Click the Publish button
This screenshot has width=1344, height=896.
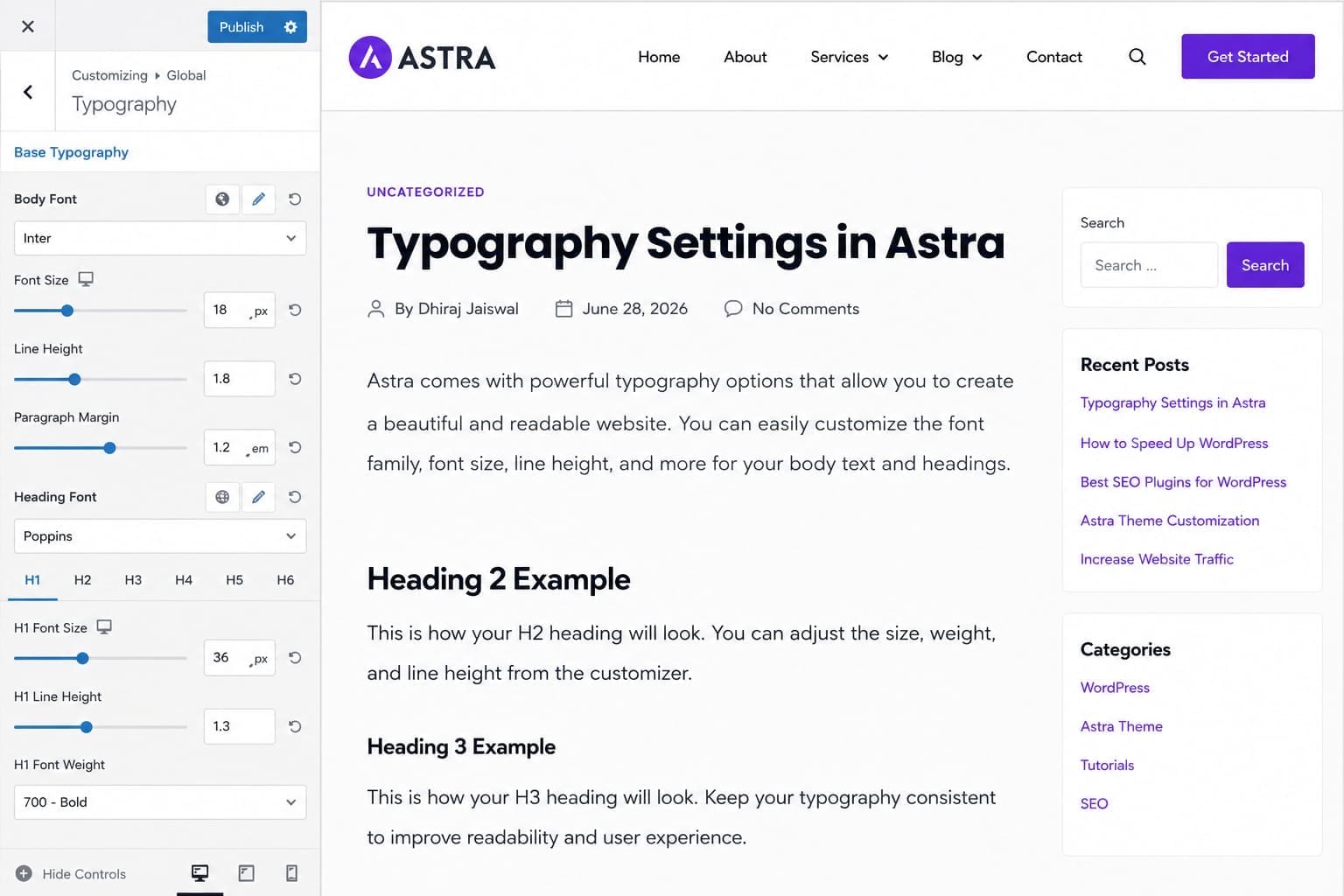[241, 27]
